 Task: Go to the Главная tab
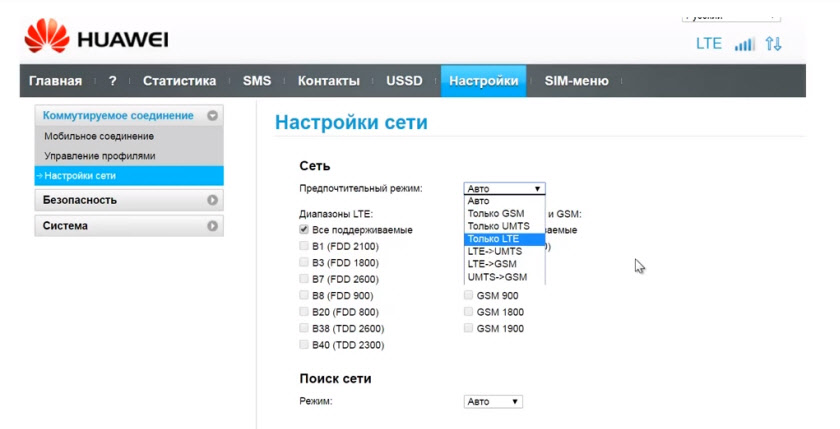(56, 81)
